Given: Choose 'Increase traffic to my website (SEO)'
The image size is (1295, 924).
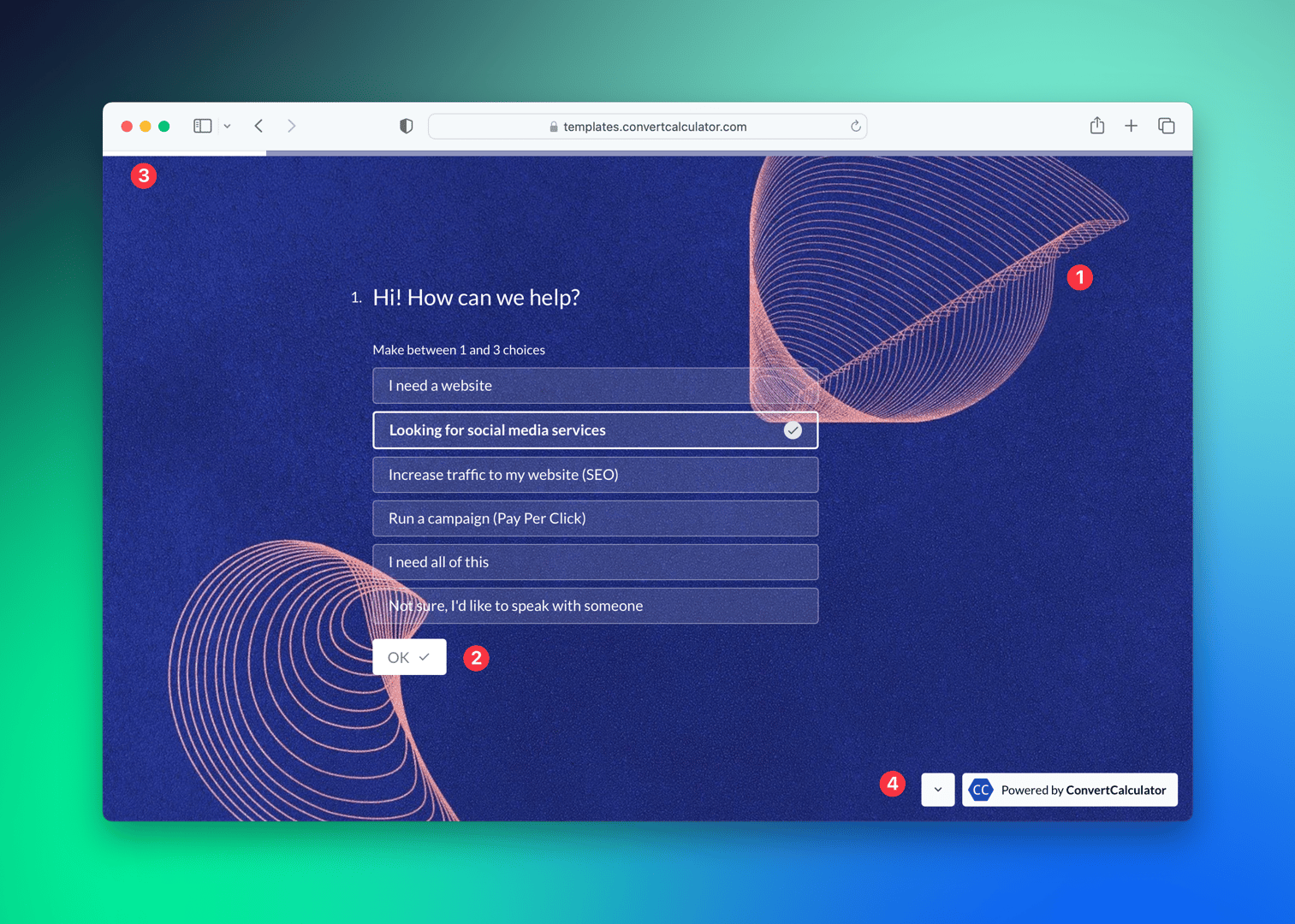Looking at the screenshot, I should [x=595, y=475].
